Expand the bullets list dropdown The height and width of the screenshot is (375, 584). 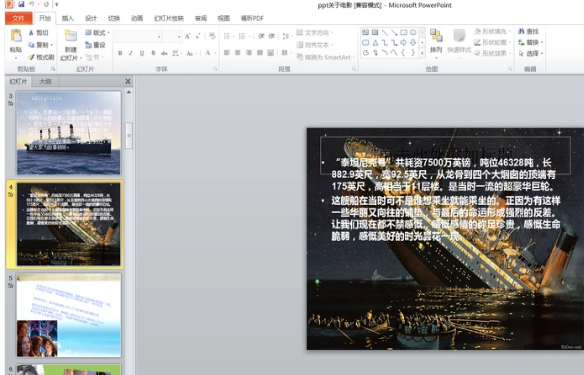coord(234,36)
